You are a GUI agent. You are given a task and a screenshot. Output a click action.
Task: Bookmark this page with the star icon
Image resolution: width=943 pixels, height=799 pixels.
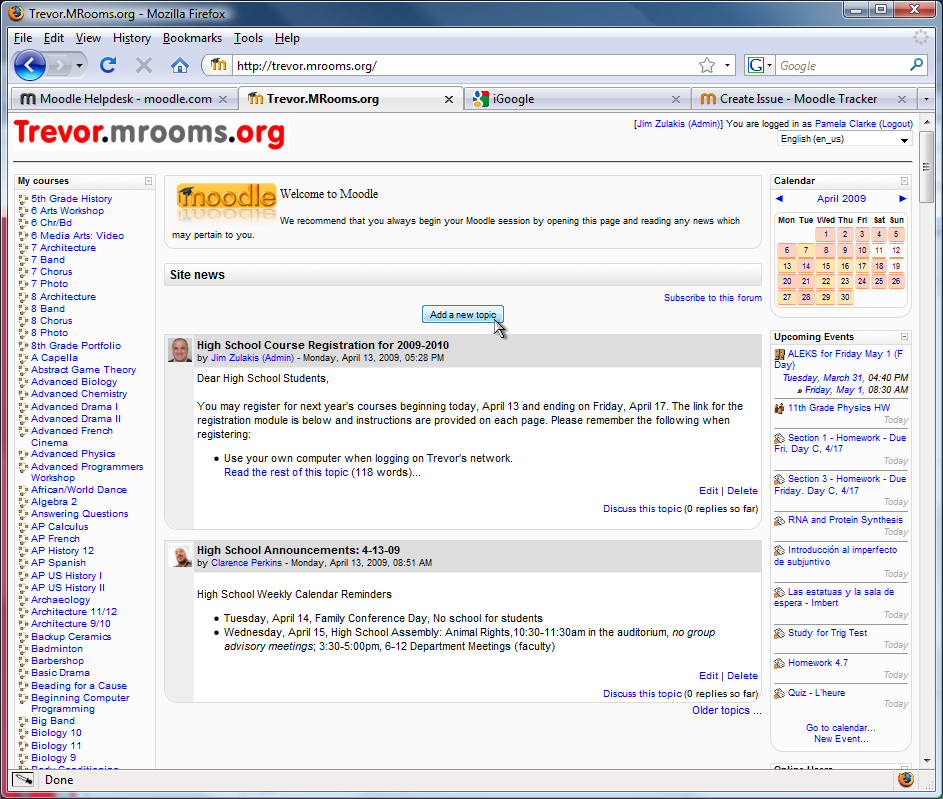[x=707, y=65]
